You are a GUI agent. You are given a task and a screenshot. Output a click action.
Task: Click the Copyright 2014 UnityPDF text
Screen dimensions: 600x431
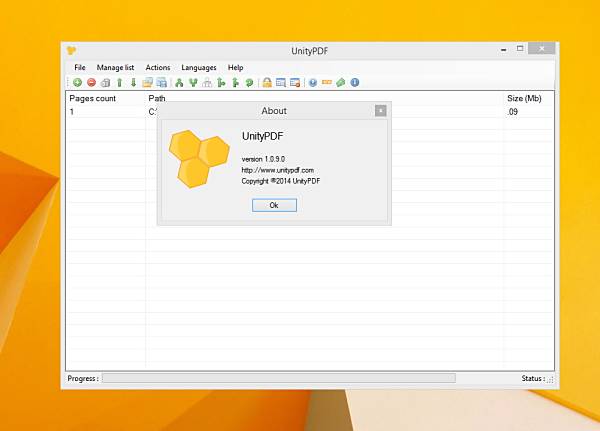click(280, 181)
